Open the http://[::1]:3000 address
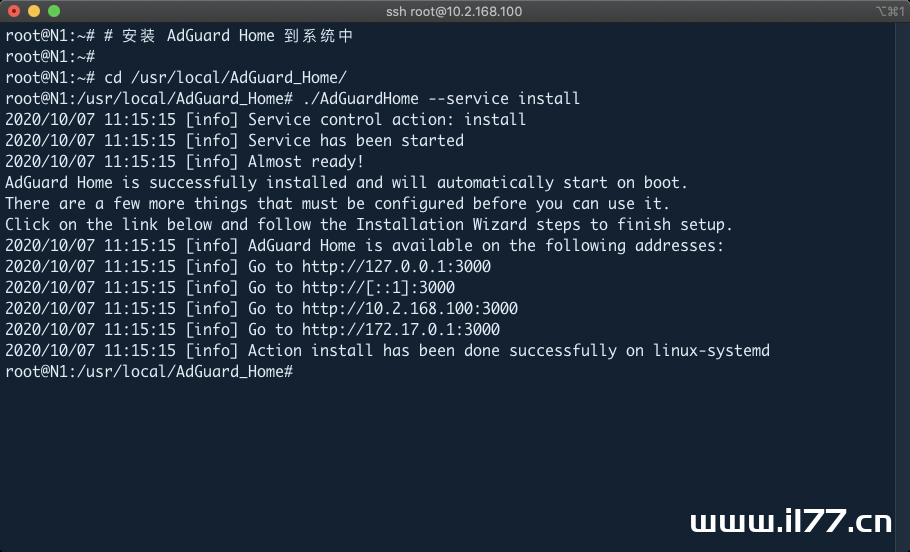Image resolution: width=910 pixels, height=552 pixels. point(378,287)
